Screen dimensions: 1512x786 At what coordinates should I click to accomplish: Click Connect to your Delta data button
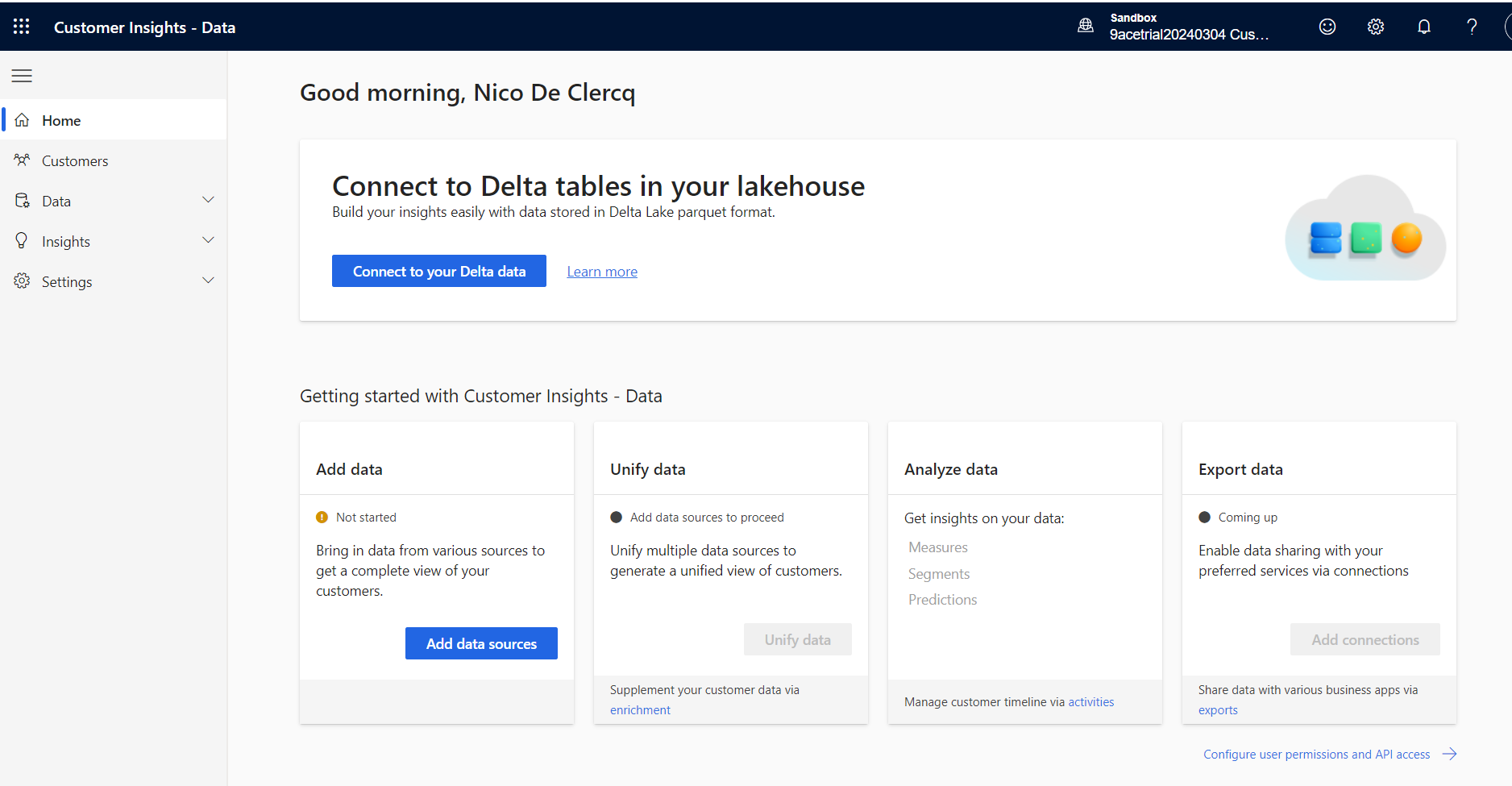[439, 271]
